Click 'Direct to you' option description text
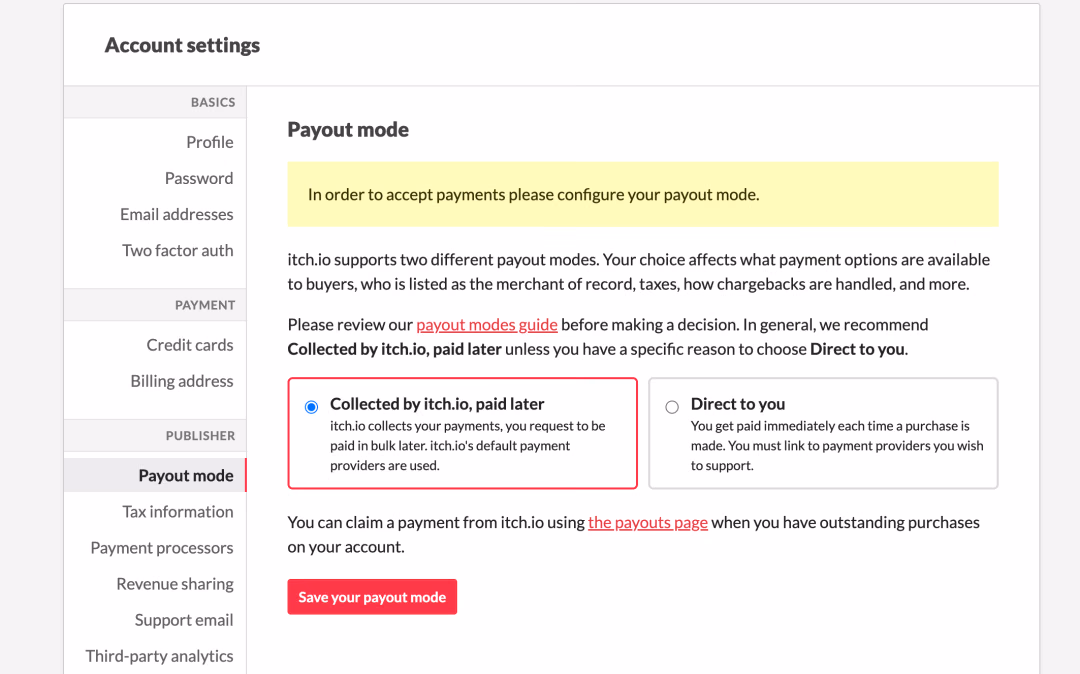The image size is (1080, 674). tap(837, 445)
